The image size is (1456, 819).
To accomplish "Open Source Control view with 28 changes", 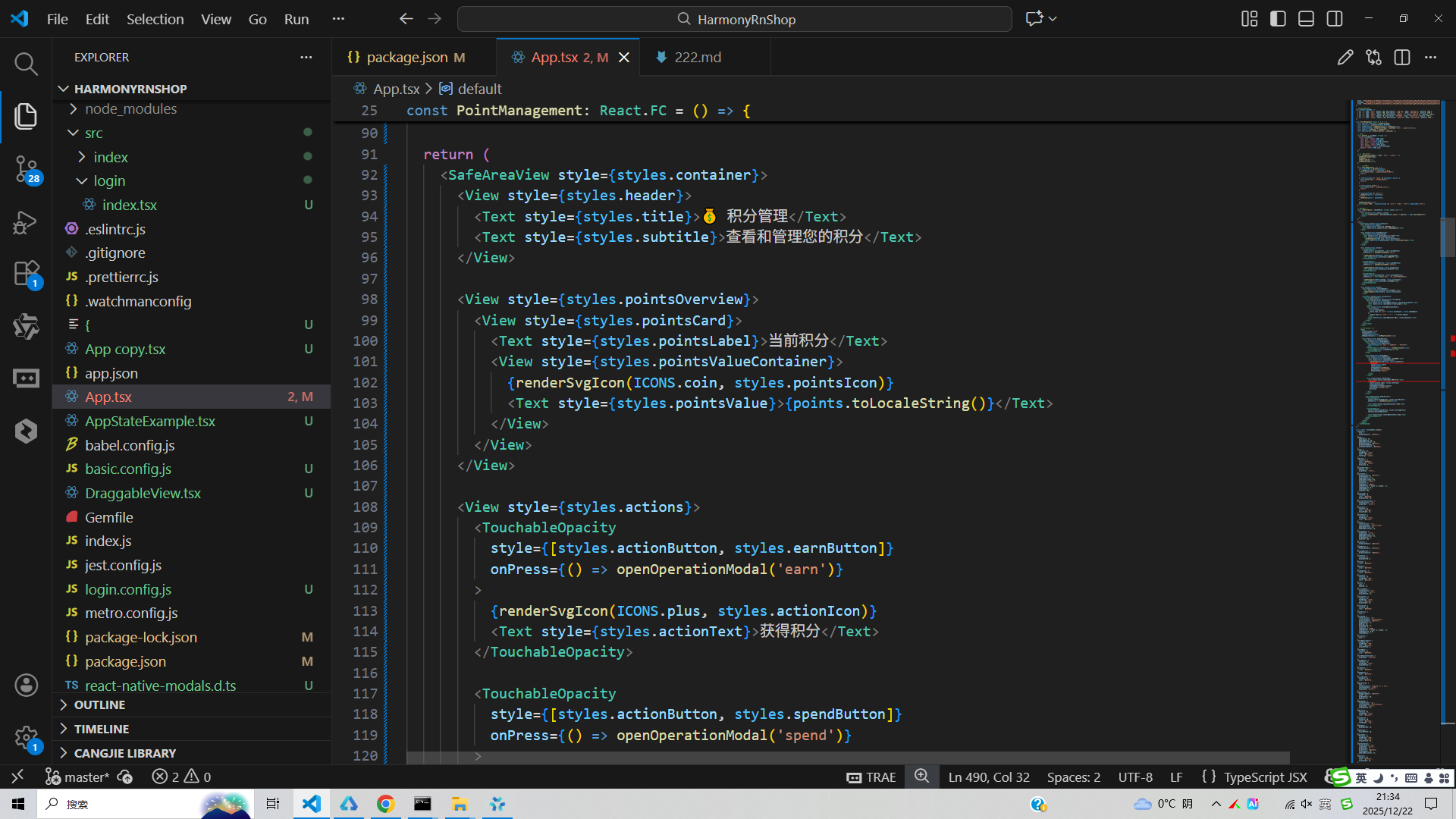I will [26, 168].
